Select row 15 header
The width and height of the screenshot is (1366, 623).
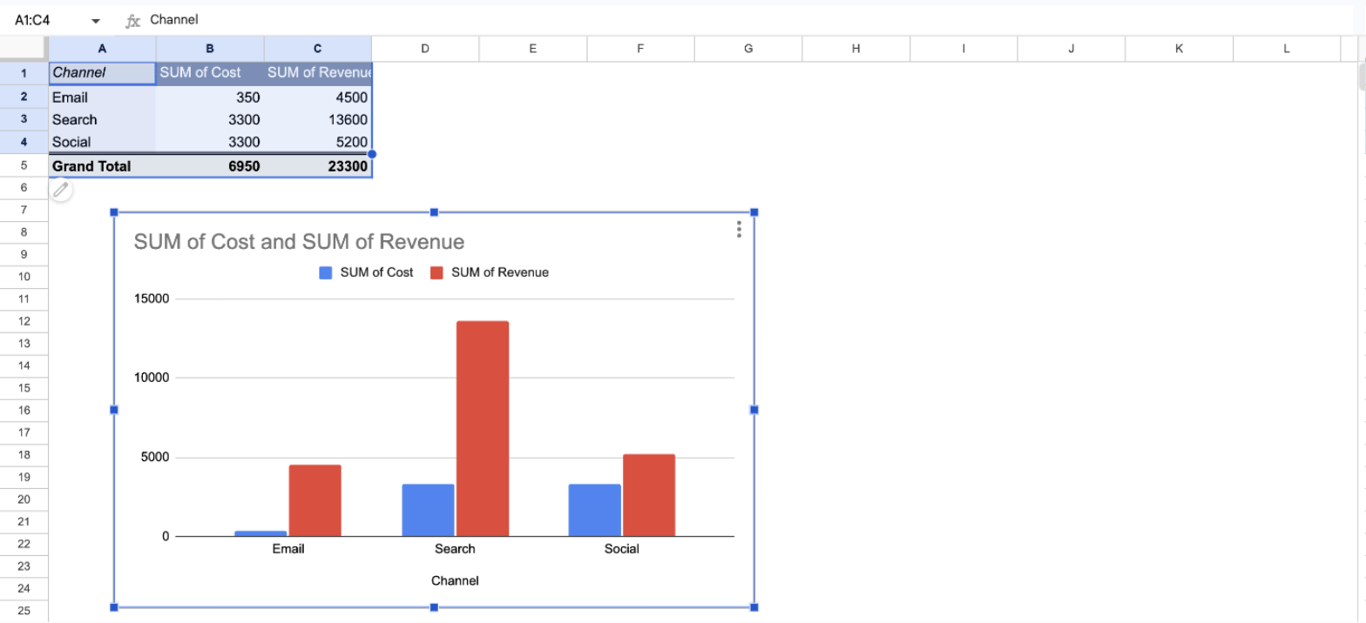23,388
